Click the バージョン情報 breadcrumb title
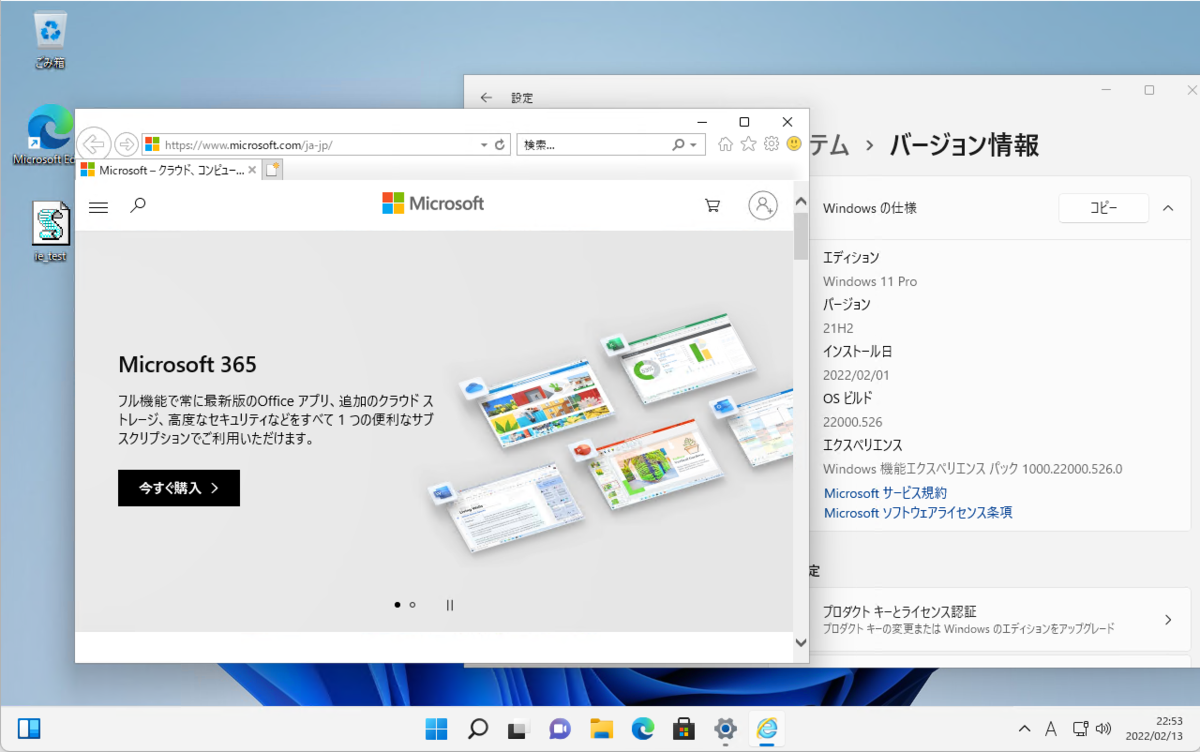The image size is (1200, 752). (x=964, y=145)
